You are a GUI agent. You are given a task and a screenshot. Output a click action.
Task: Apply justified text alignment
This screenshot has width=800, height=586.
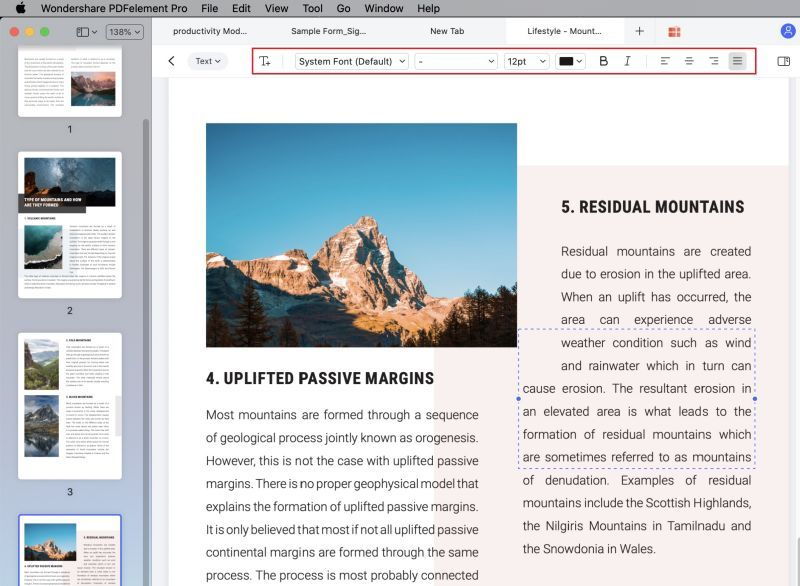tap(737, 60)
